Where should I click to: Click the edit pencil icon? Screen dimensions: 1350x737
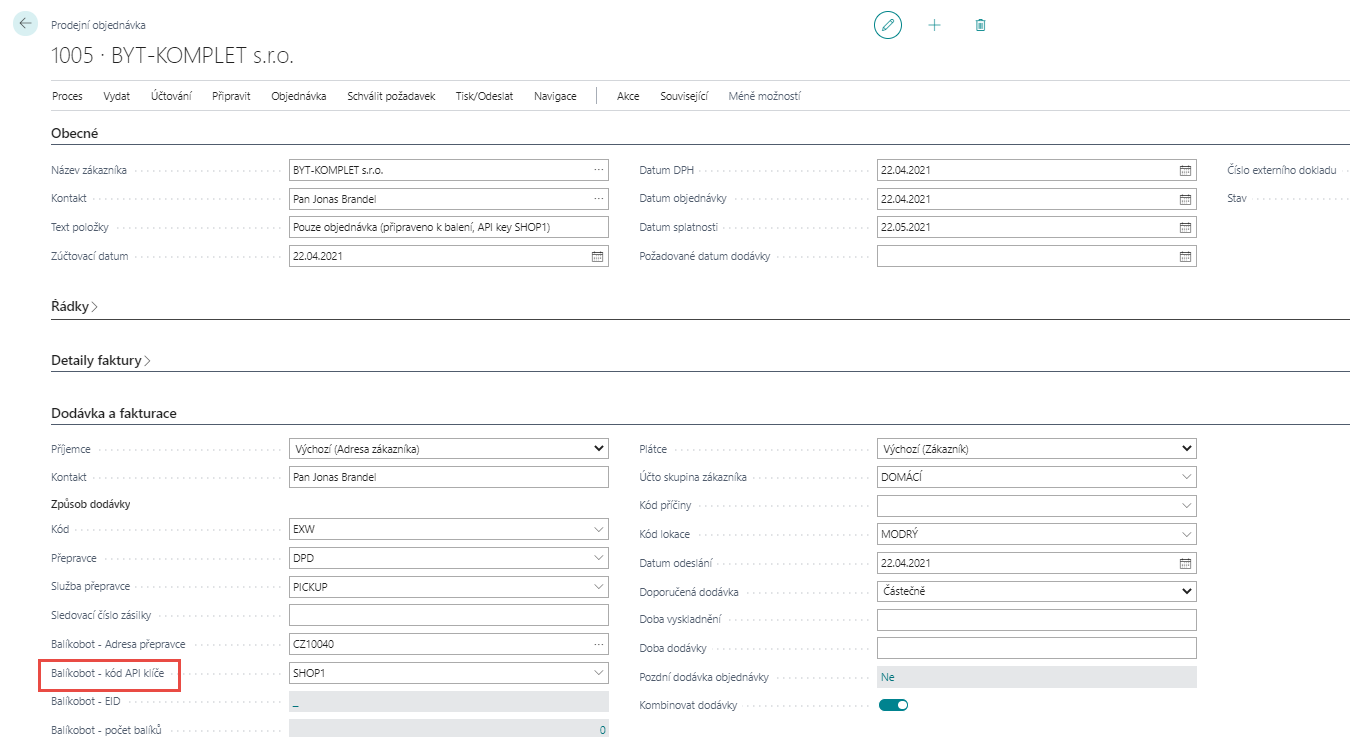pos(887,25)
